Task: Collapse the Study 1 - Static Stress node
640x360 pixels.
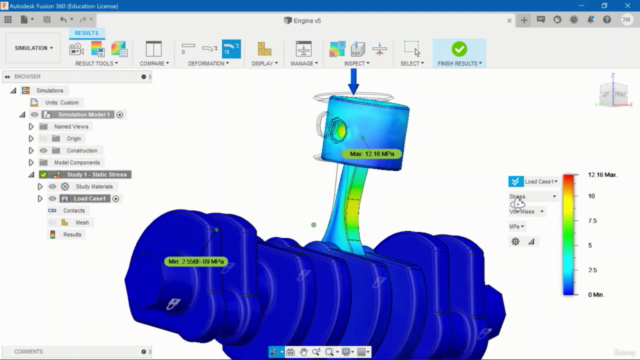Action: 31,175
